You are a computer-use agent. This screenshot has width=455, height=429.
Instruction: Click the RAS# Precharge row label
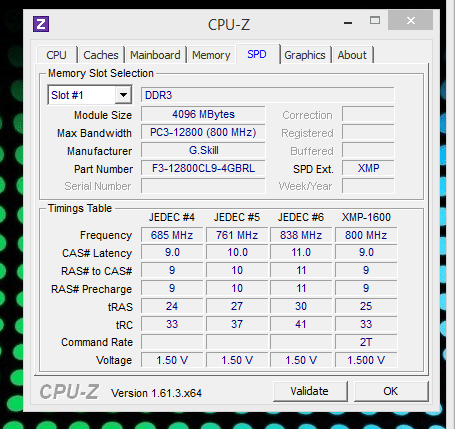(x=91, y=289)
